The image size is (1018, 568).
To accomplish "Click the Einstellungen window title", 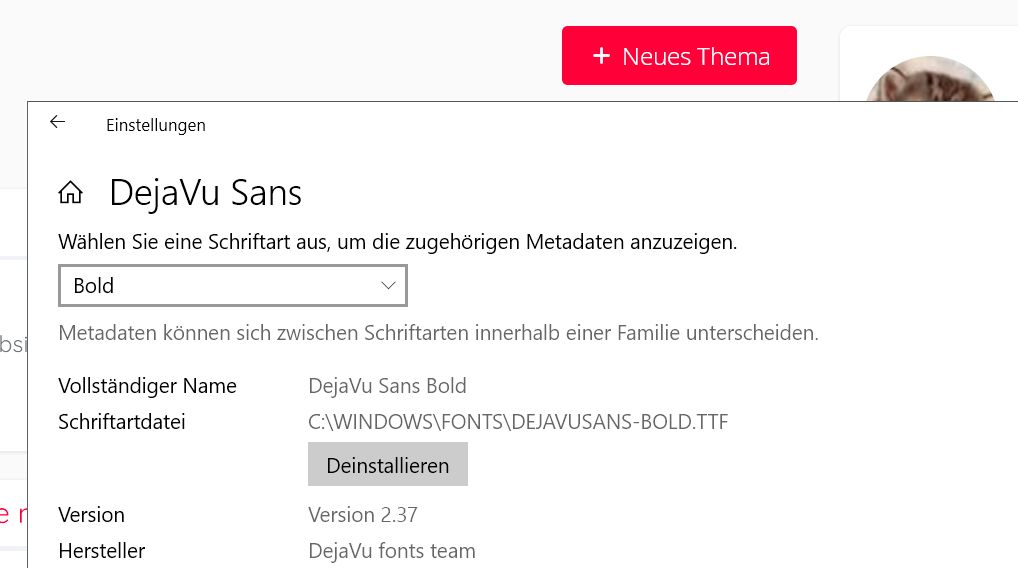I will click(x=156, y=125).
